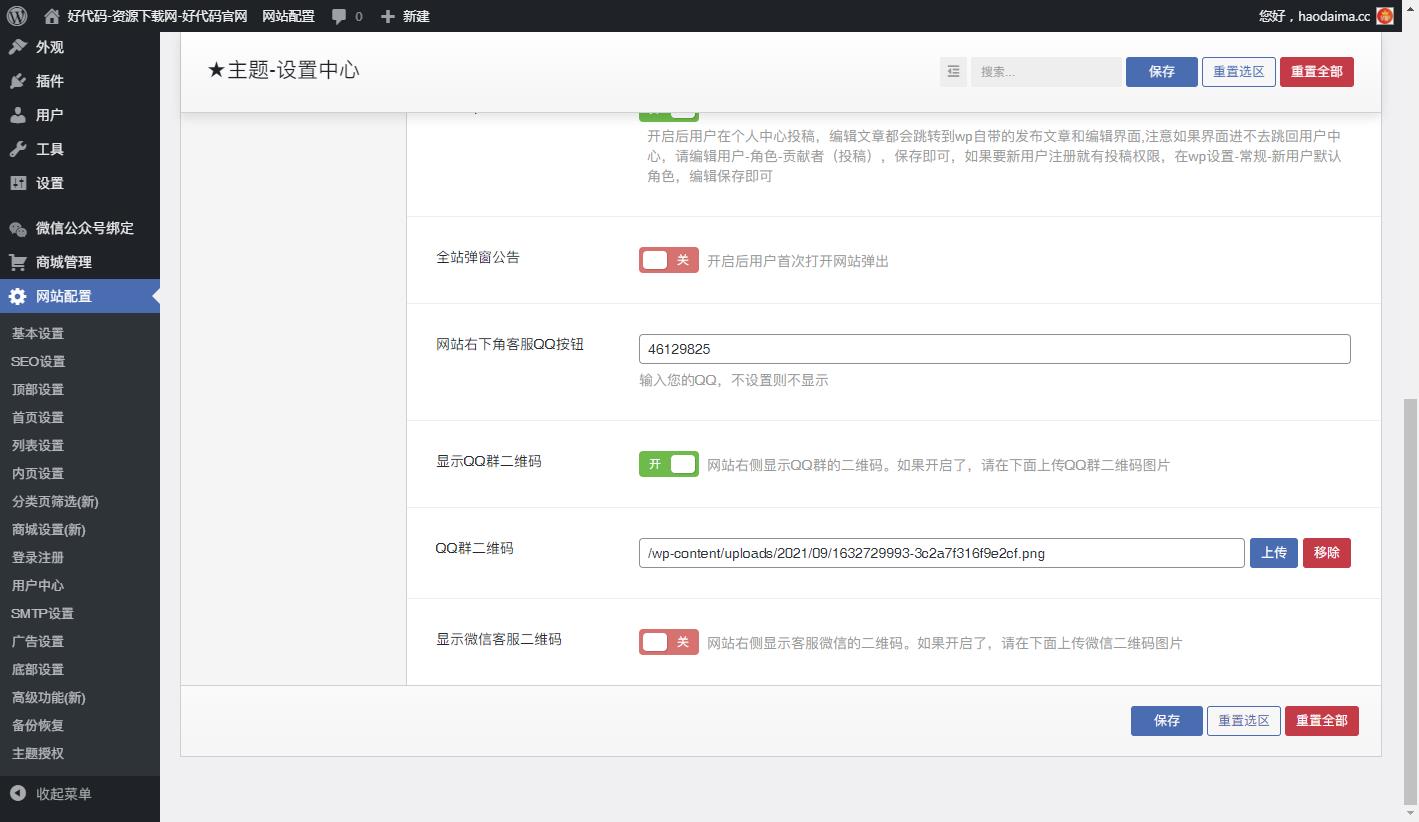1419x822 pixels.
Task: Click the 用户 person icon
Action: point(18,115)
